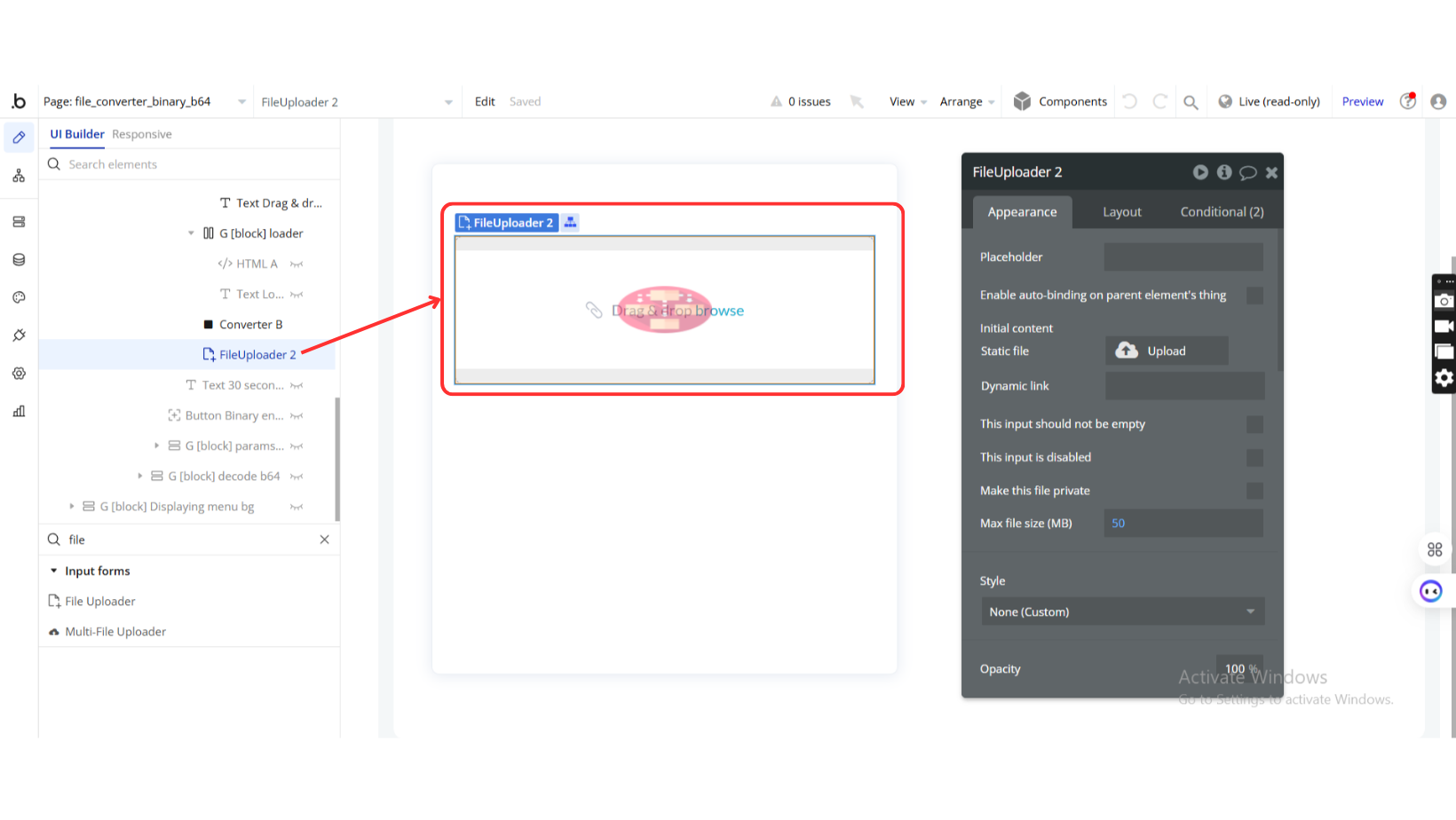Open the help question mark icon

[x=1408, y=101]
